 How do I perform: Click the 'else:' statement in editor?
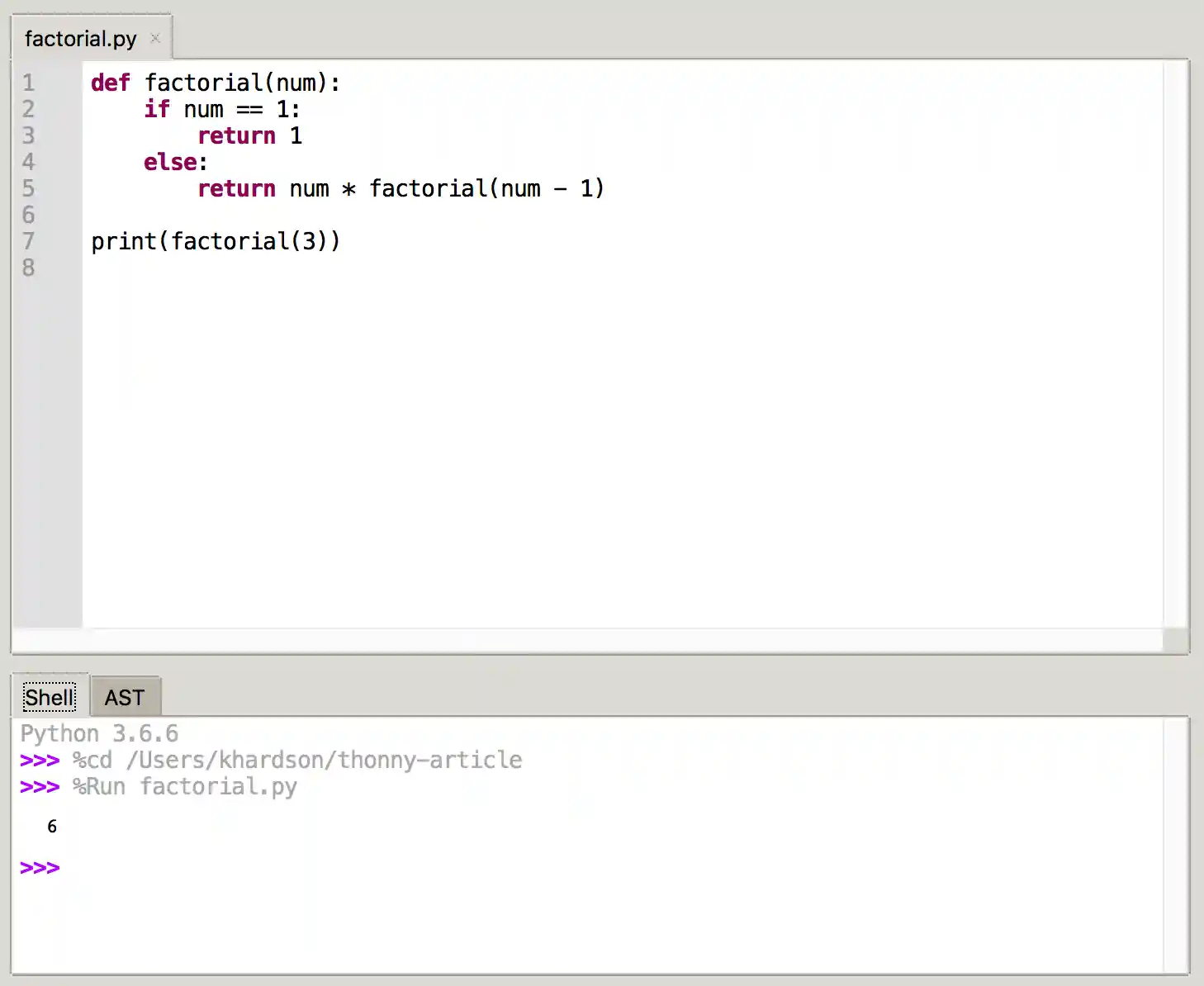click(176, 162)
